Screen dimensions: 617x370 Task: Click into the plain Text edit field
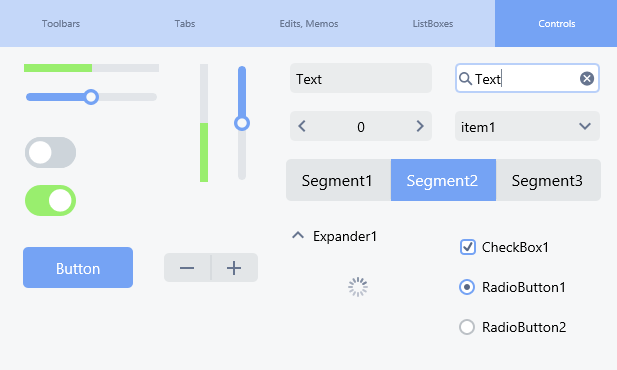point(361,78)
